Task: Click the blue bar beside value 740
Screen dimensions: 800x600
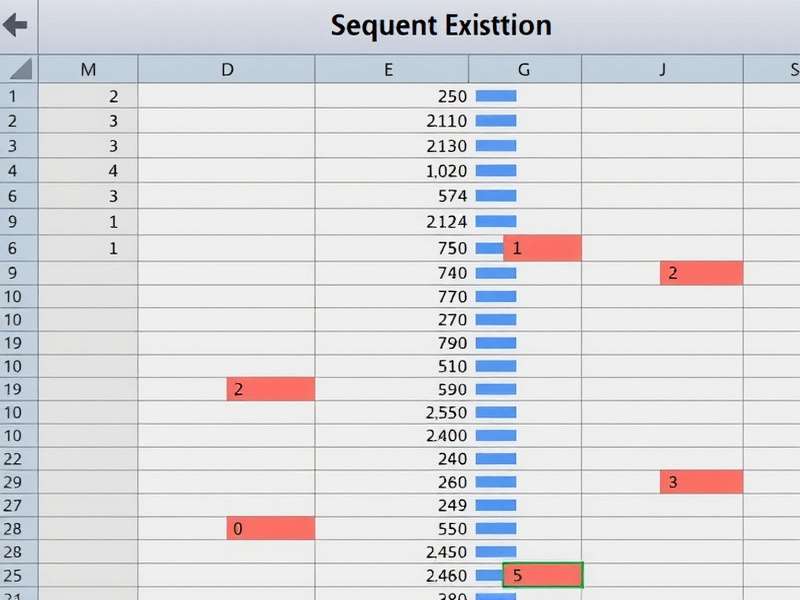Action: click(495, 272)
